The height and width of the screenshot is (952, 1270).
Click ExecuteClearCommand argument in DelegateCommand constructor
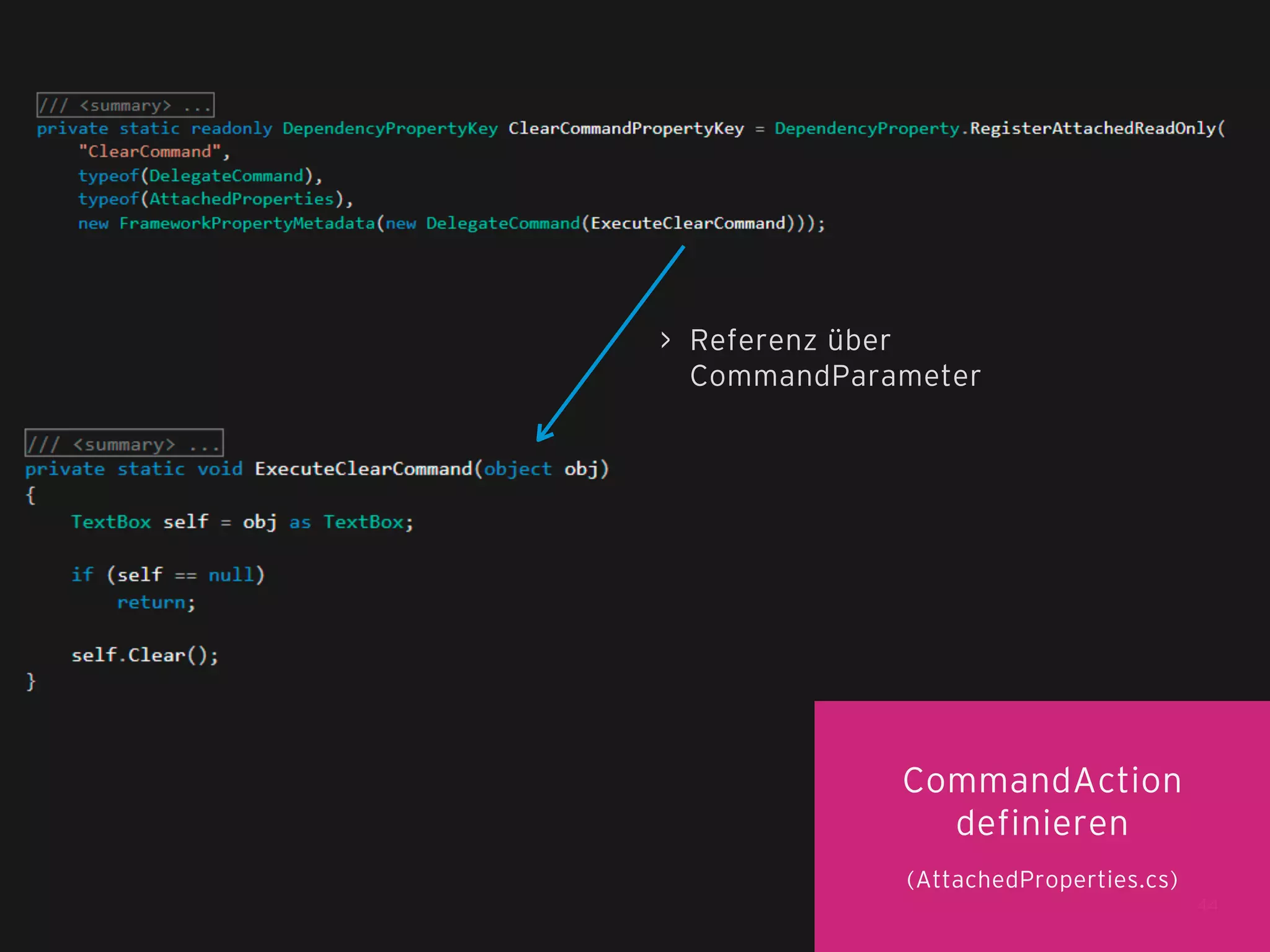688,223
